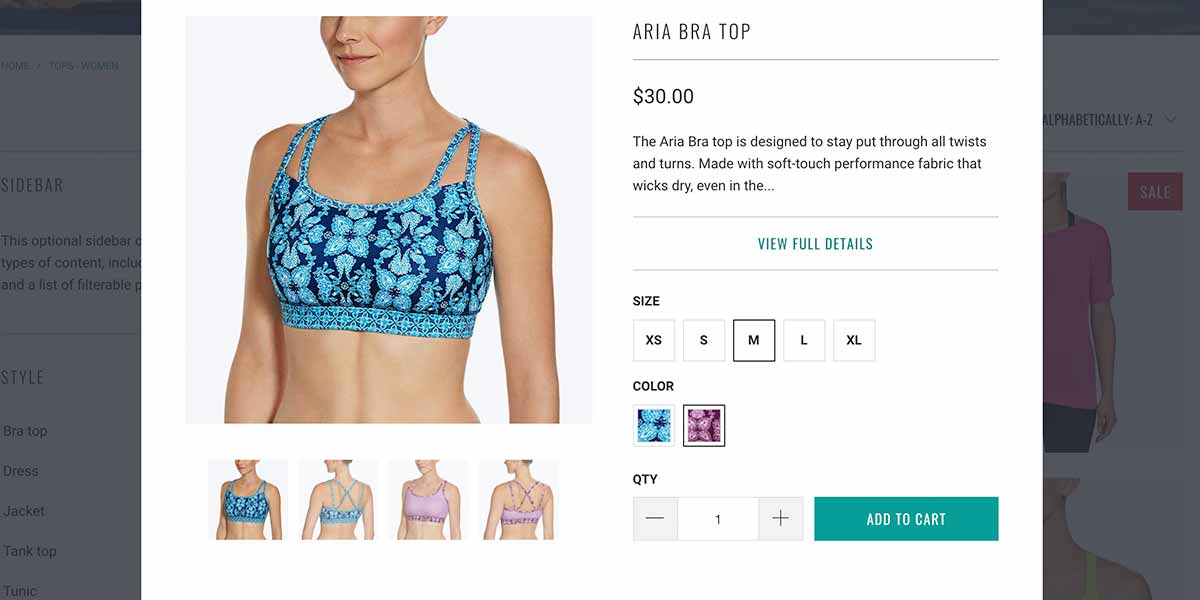Choose size M option

754,340
